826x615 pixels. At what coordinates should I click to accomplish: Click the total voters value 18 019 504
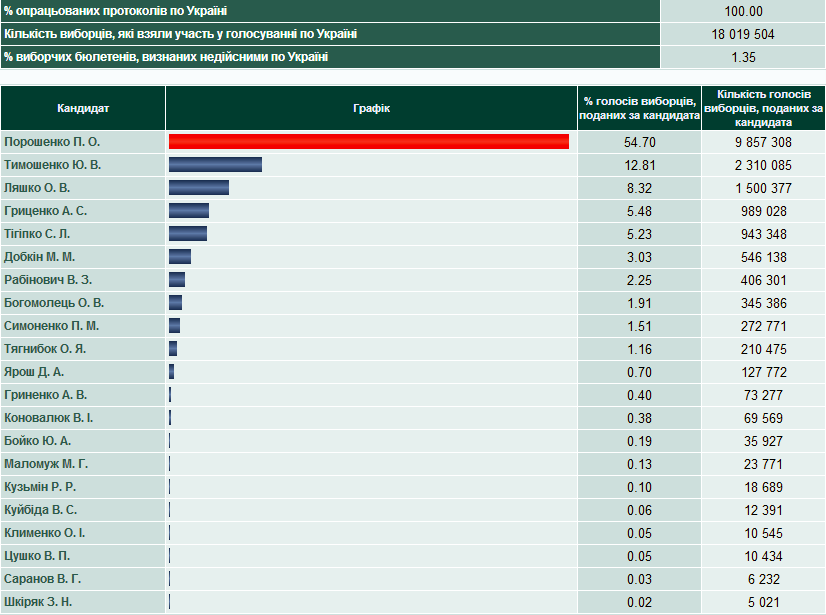tap(743, 34)
